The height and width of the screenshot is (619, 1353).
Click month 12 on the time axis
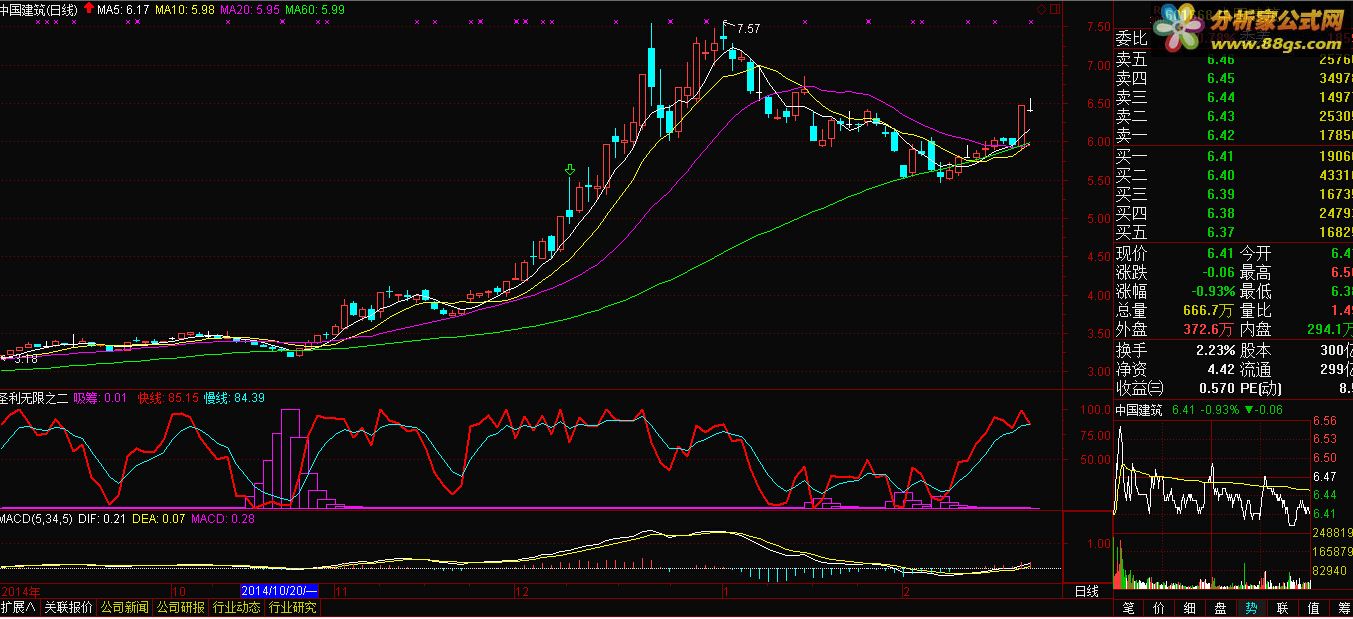click(x=522, y=591)
